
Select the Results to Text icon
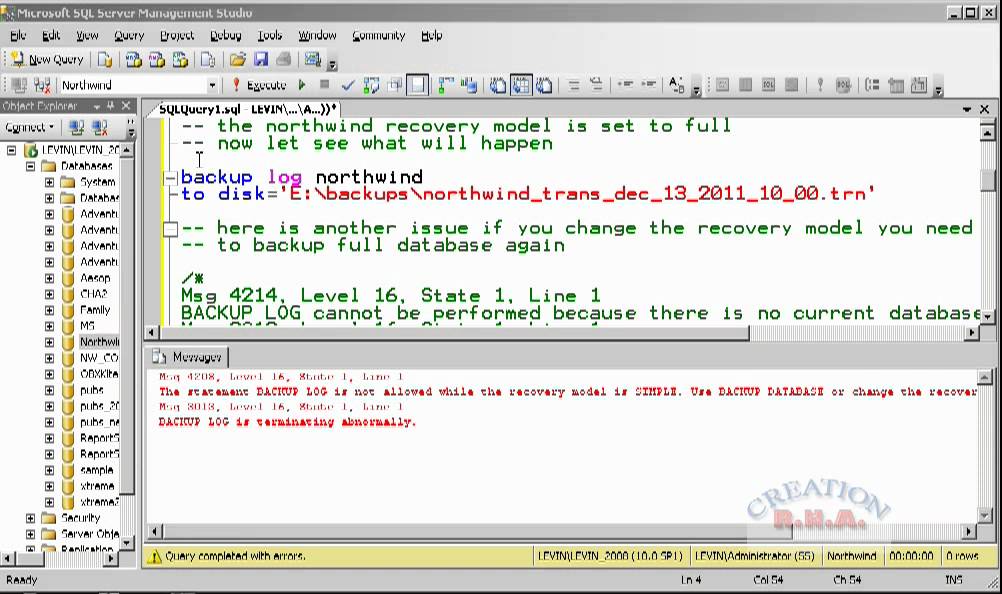point(498,85)
